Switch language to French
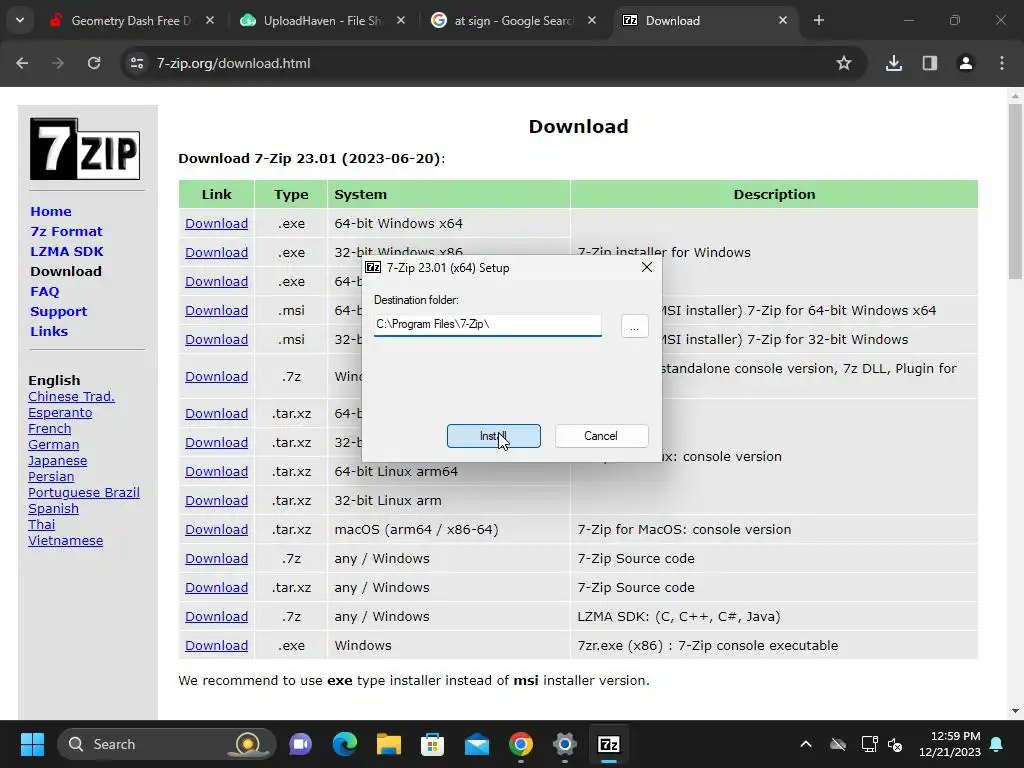The height and width of the screenshot is (768, 1024). 50,428
